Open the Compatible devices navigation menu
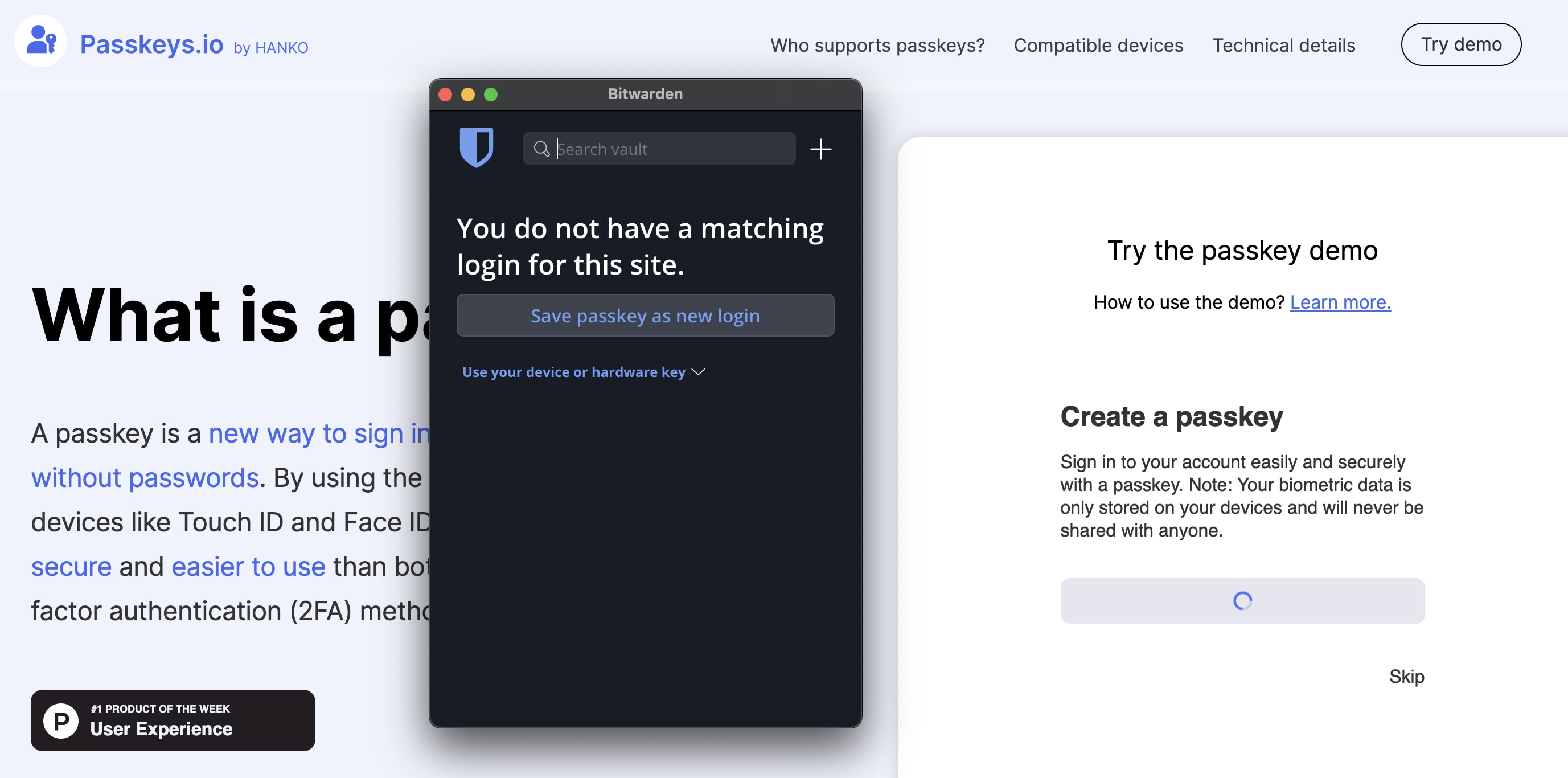 1098,44
